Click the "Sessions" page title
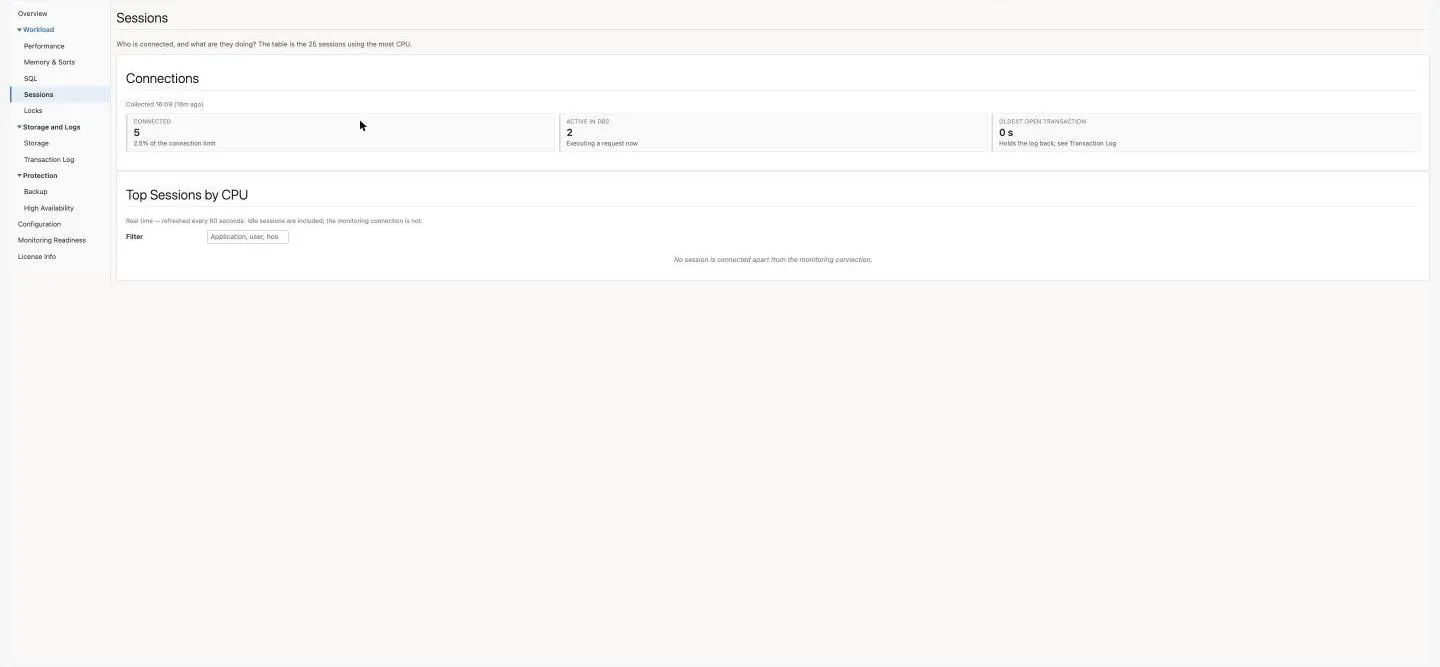1440x667 pixels. 142,18
